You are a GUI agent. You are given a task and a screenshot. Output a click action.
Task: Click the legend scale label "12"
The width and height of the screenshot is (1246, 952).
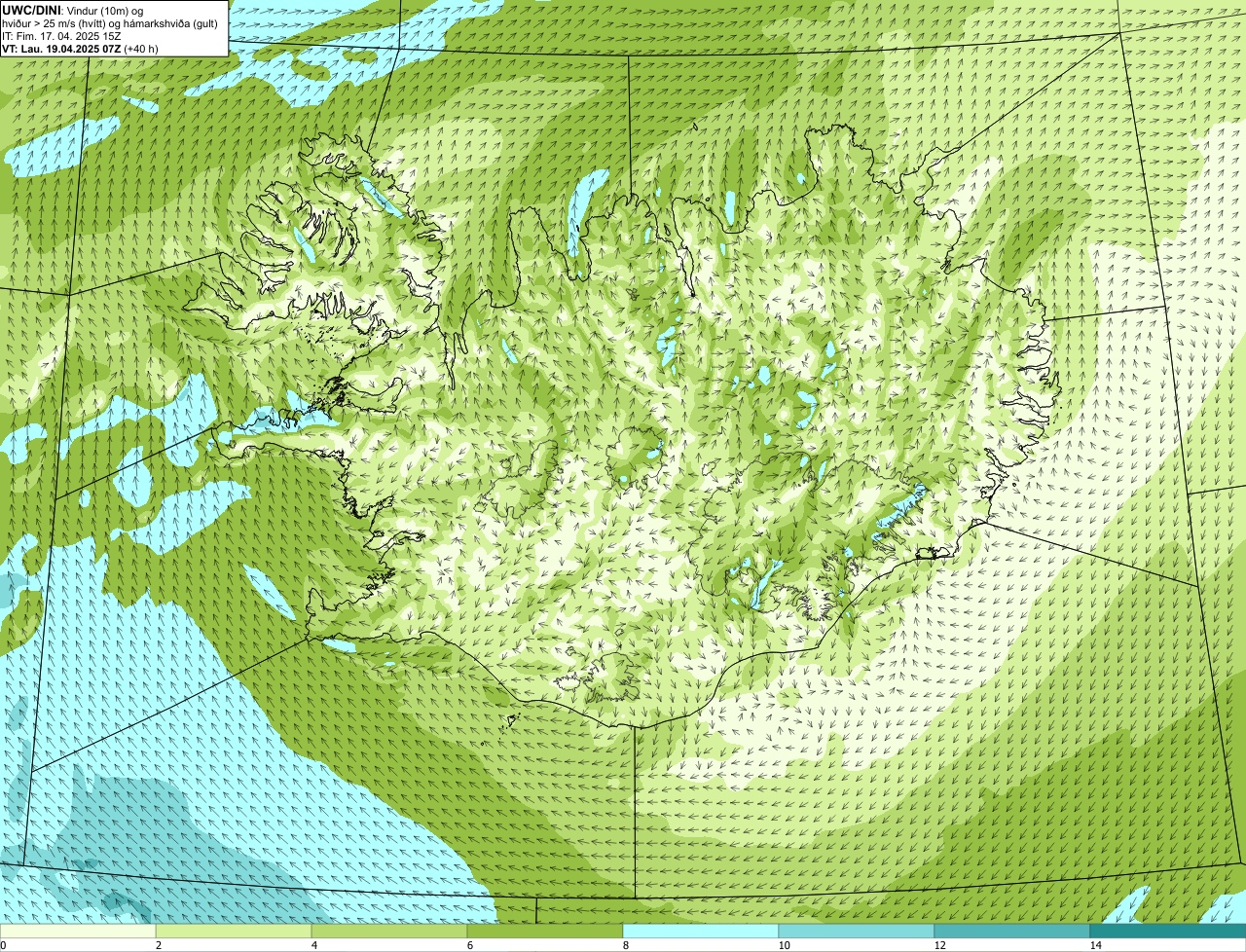(939, 945)
